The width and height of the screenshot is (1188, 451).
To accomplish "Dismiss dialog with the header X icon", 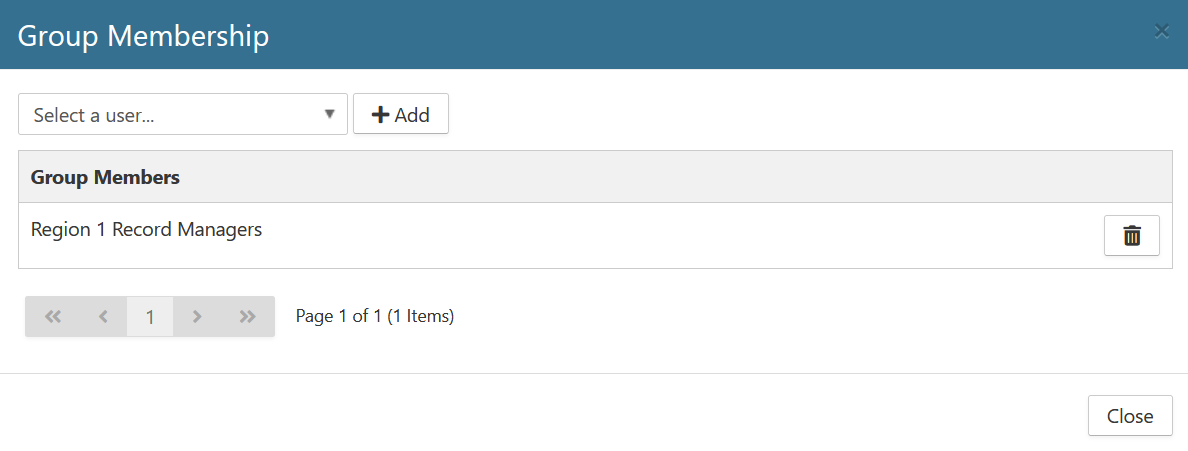I will tap(1161, 32).
